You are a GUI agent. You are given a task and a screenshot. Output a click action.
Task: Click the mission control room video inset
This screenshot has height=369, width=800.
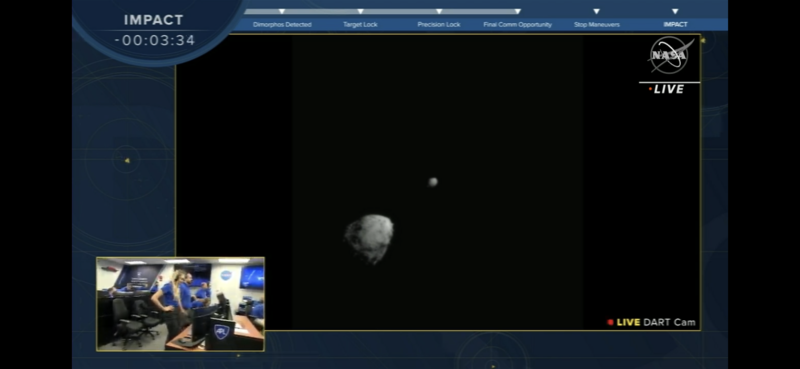181,304
